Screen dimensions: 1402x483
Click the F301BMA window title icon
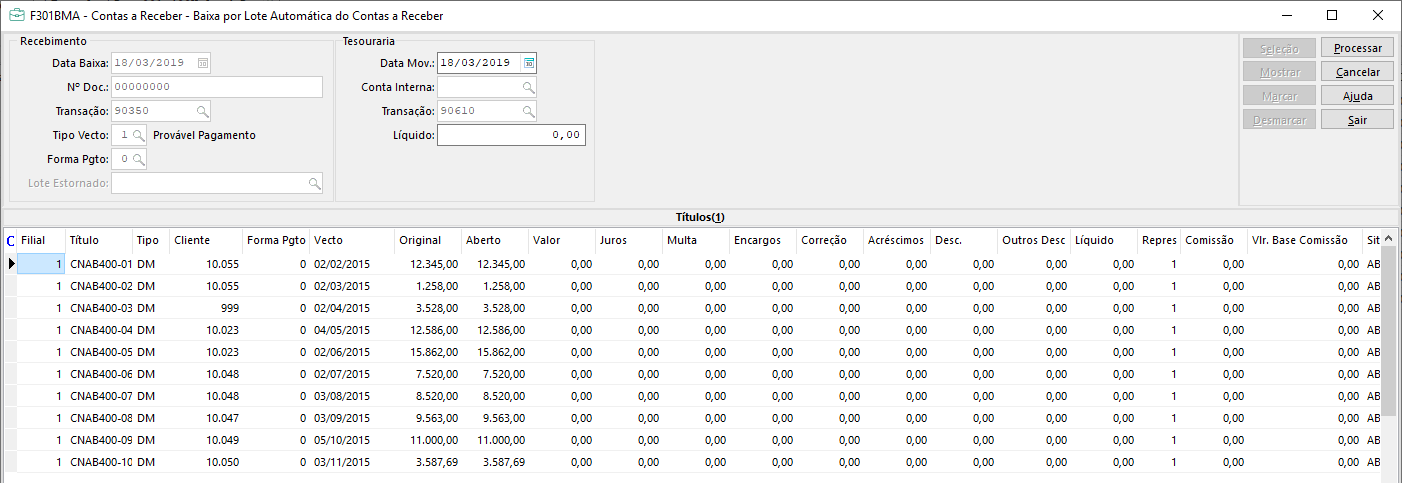[x=16, y=15]
